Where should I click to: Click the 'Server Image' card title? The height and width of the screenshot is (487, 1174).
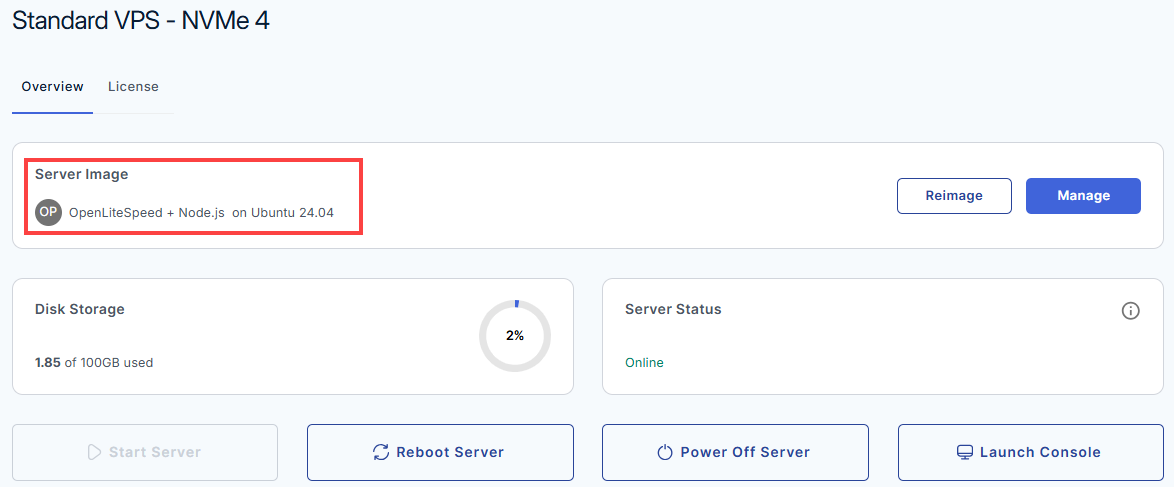82,175
